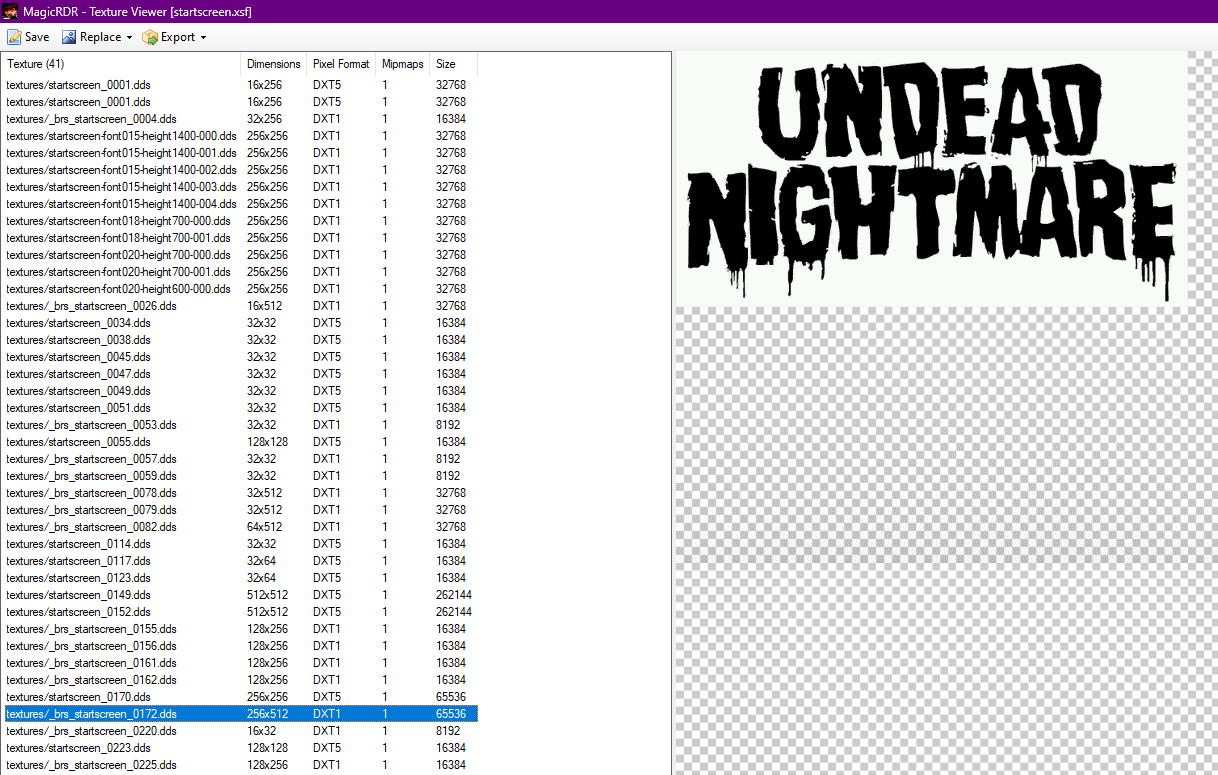Click the Replace toolbar icon

70,37
